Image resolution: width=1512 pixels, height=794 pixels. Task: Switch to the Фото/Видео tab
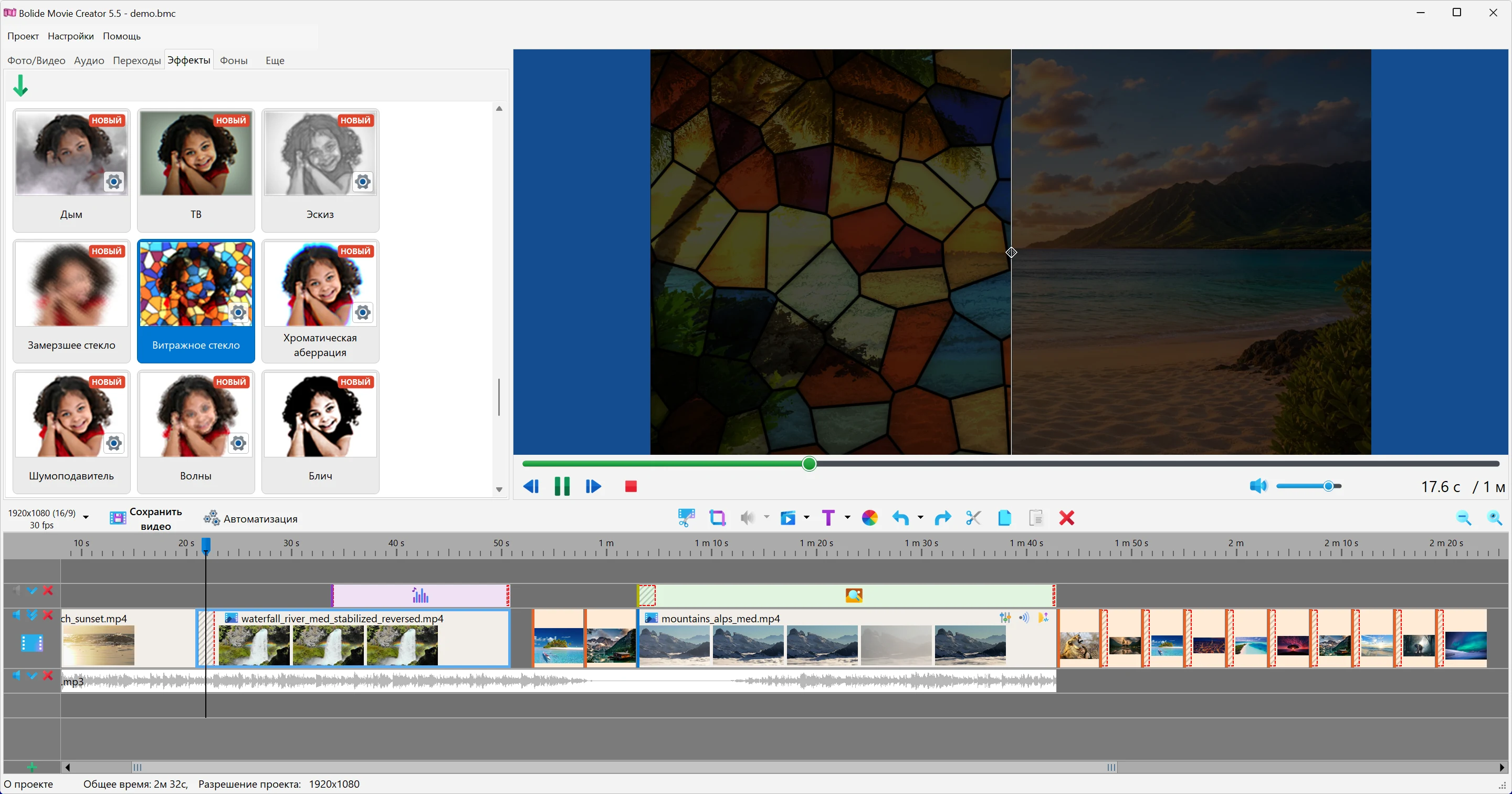(x=36, y=60)
